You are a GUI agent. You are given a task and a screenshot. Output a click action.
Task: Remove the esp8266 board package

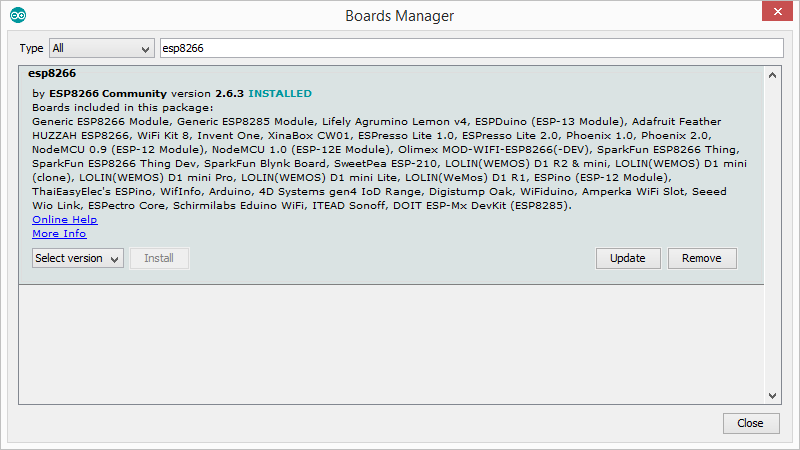click(x=701, y=258)
